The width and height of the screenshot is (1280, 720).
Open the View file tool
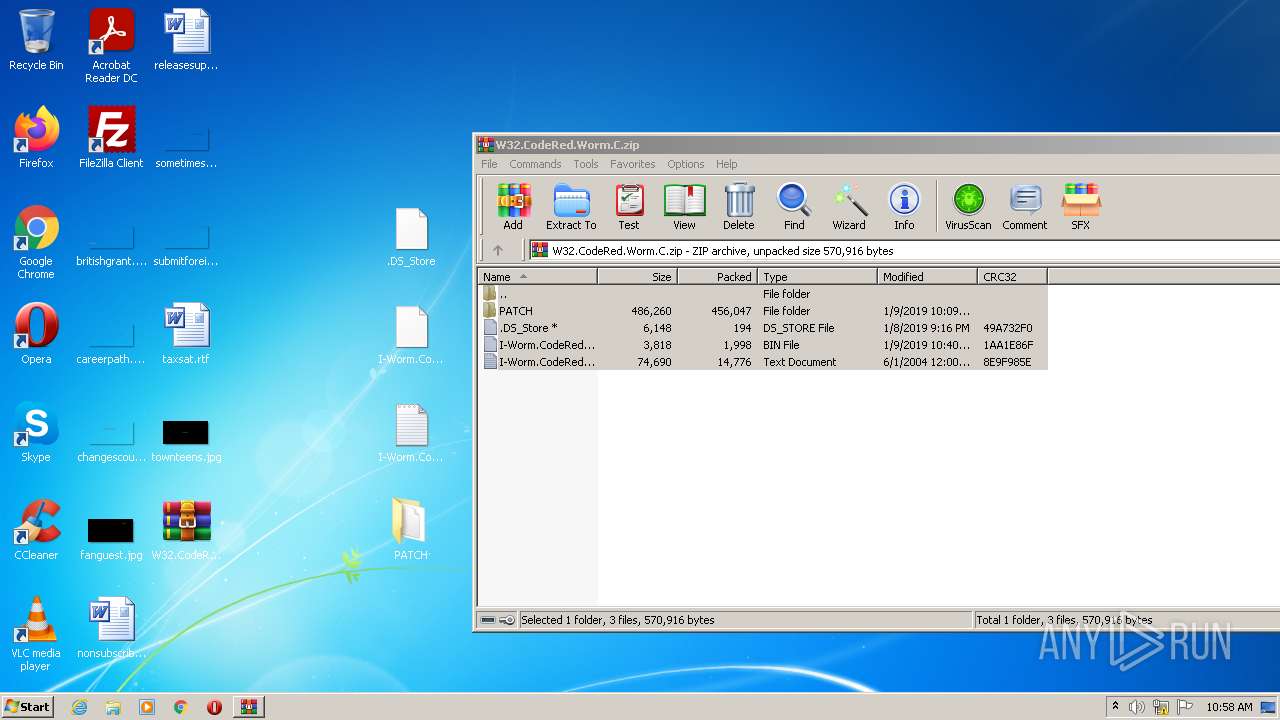coord(684,207)
